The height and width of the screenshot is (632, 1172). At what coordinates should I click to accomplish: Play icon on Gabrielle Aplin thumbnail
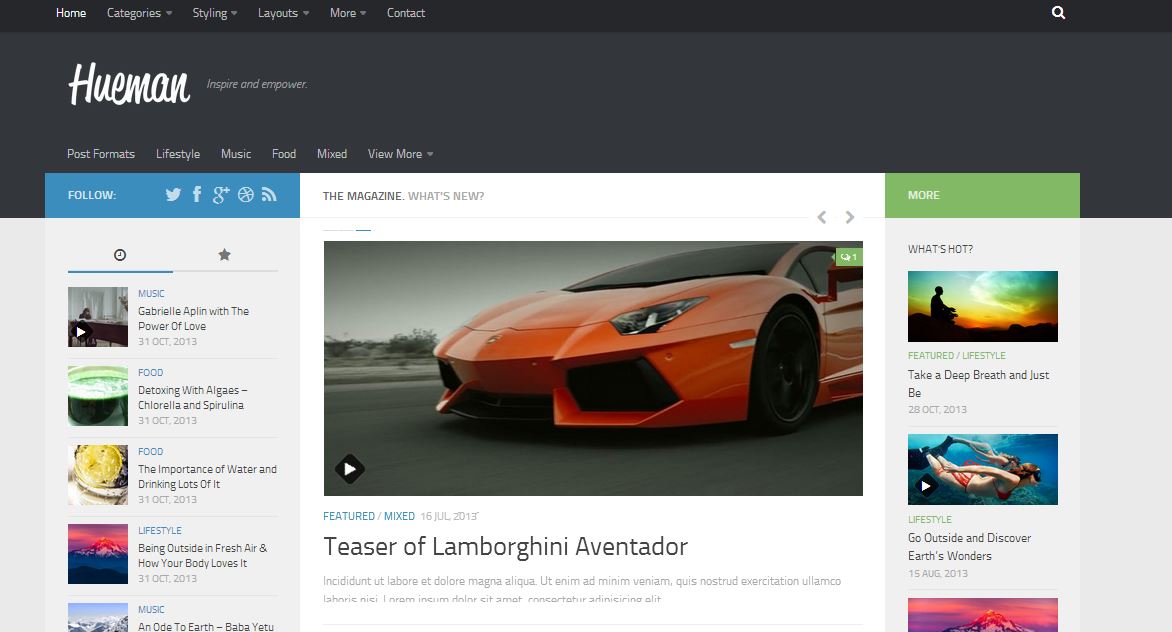(x=80, y=332)
